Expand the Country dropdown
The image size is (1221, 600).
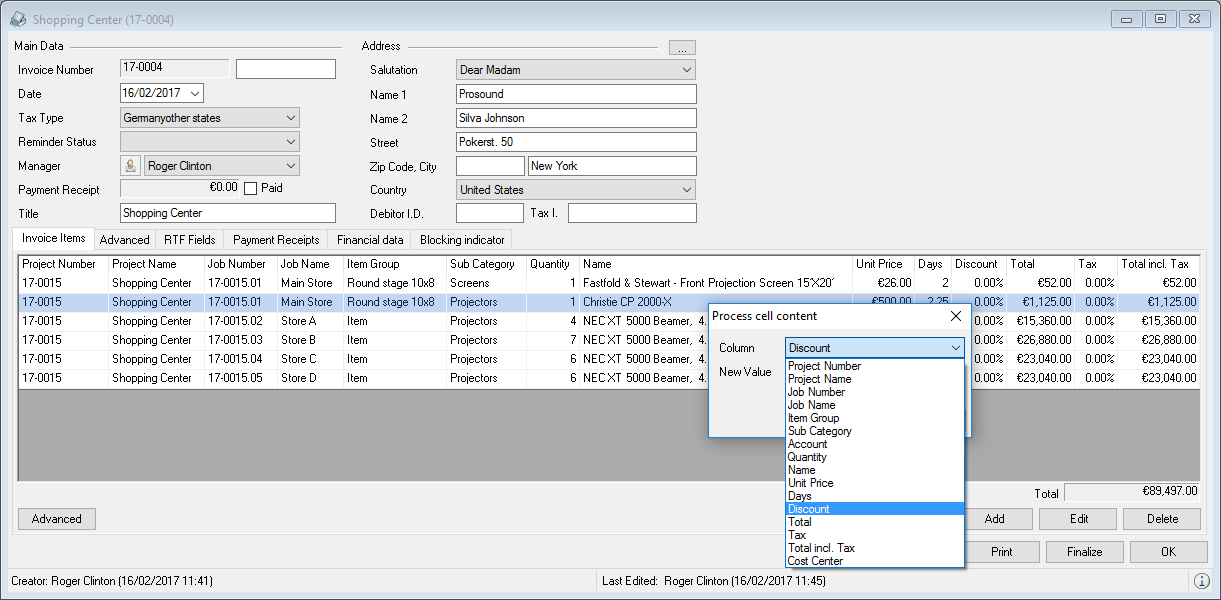tap(686, 190)
